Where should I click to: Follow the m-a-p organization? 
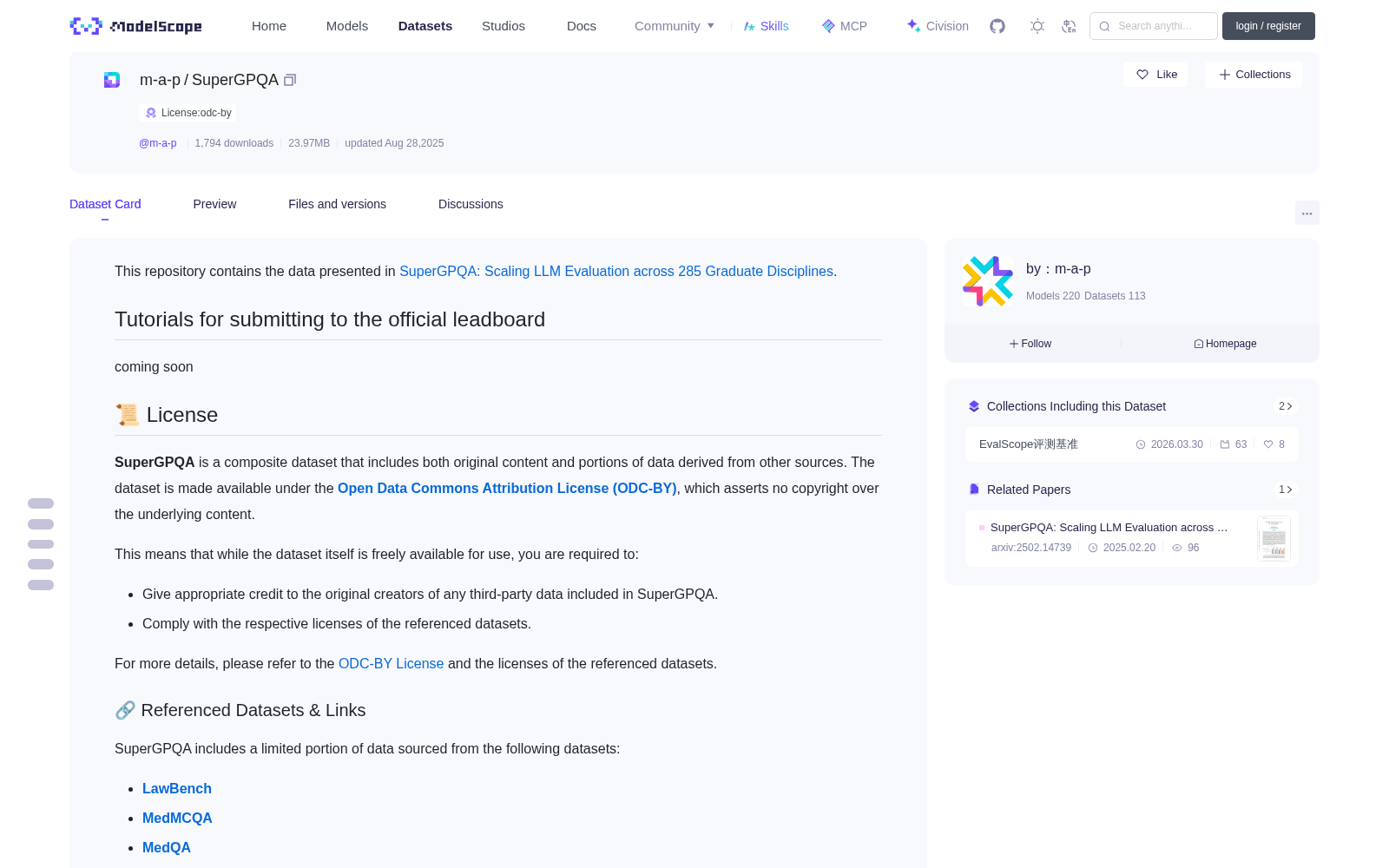[1030, 344]
